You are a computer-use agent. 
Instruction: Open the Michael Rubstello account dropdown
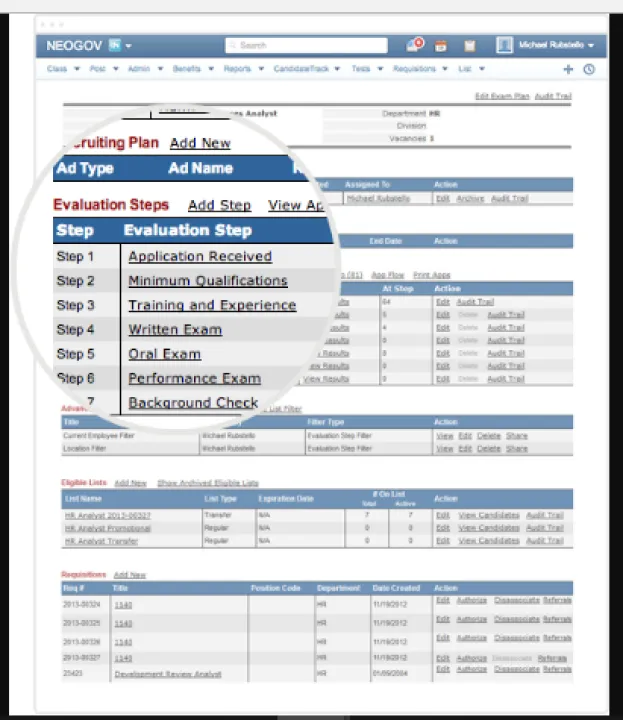click(556, 45)
